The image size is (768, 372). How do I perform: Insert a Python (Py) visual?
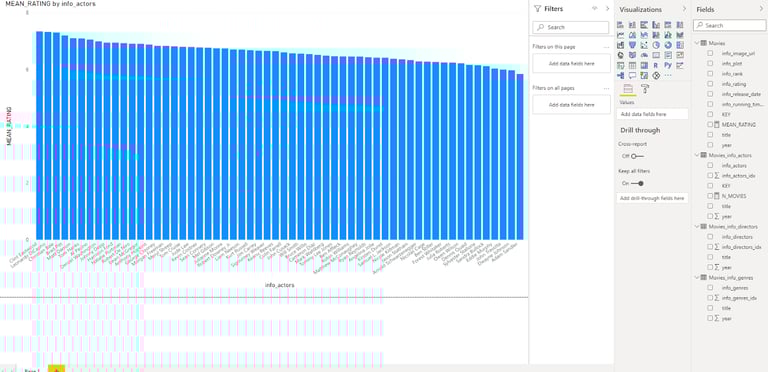point(668,65)
